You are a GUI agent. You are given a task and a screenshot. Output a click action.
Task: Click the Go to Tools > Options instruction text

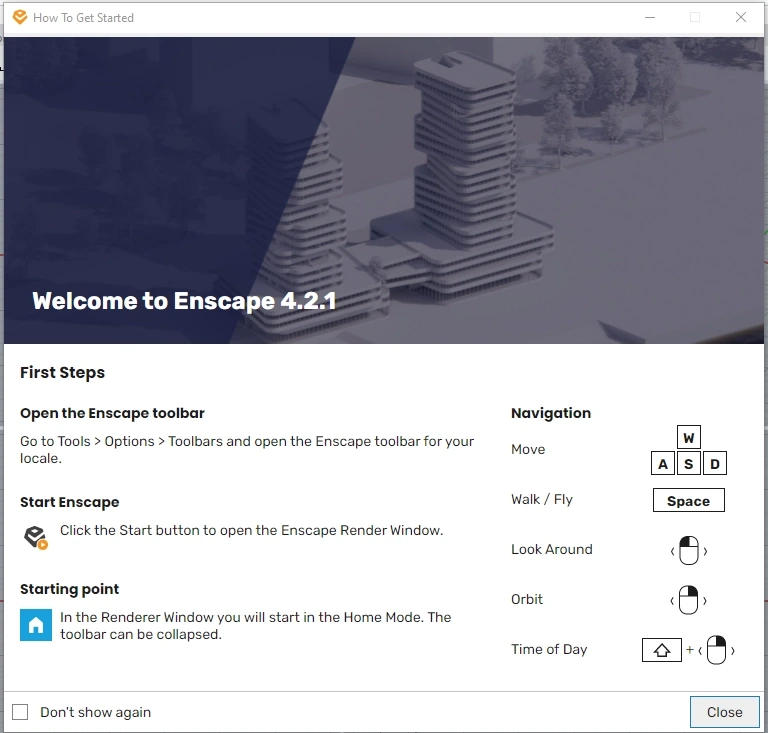[247, 450]
